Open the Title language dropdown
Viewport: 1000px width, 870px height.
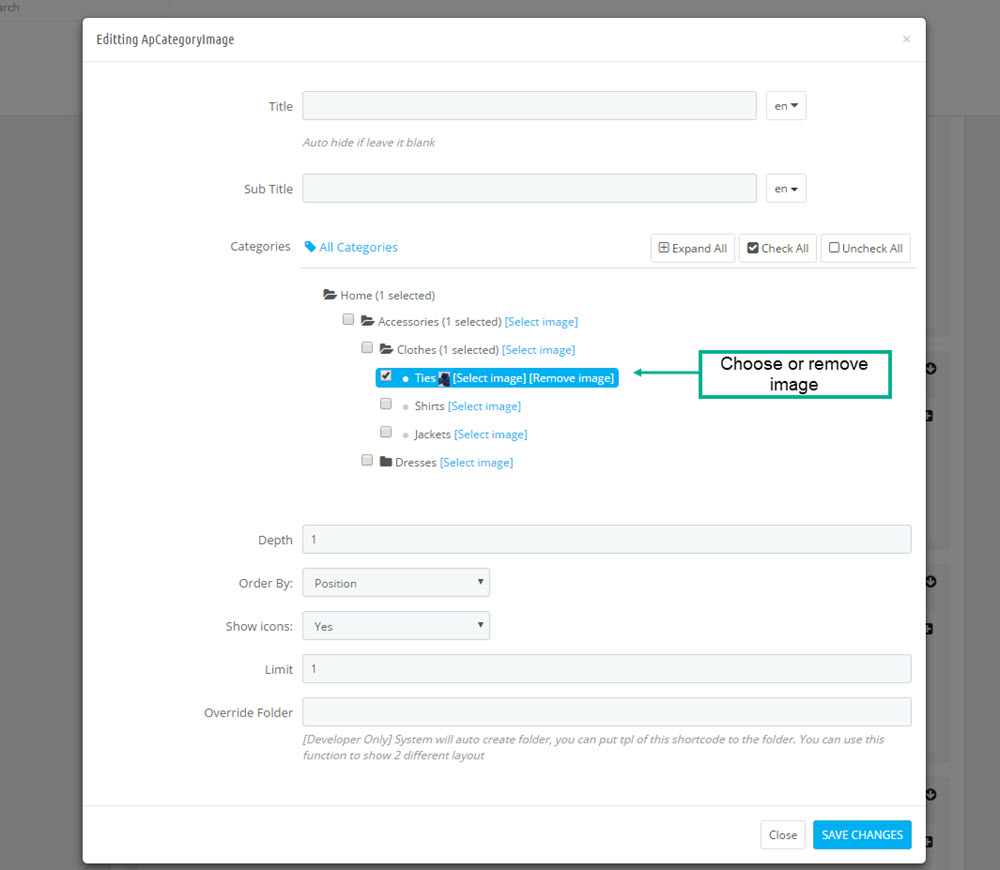point(786,106)
